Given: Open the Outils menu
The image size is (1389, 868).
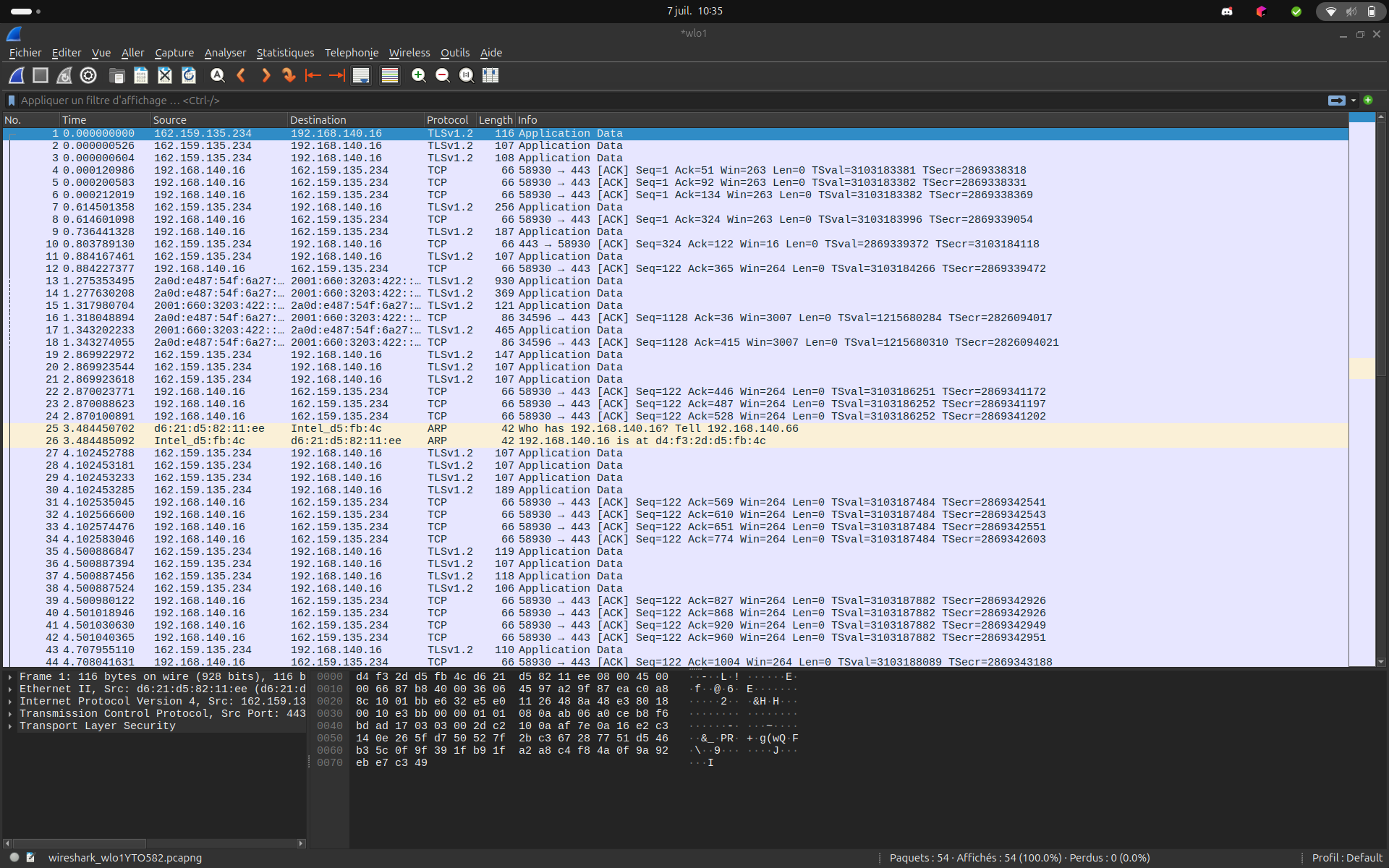Looking at the screenshot, I should pyautogui.click(x=455, y=53).
